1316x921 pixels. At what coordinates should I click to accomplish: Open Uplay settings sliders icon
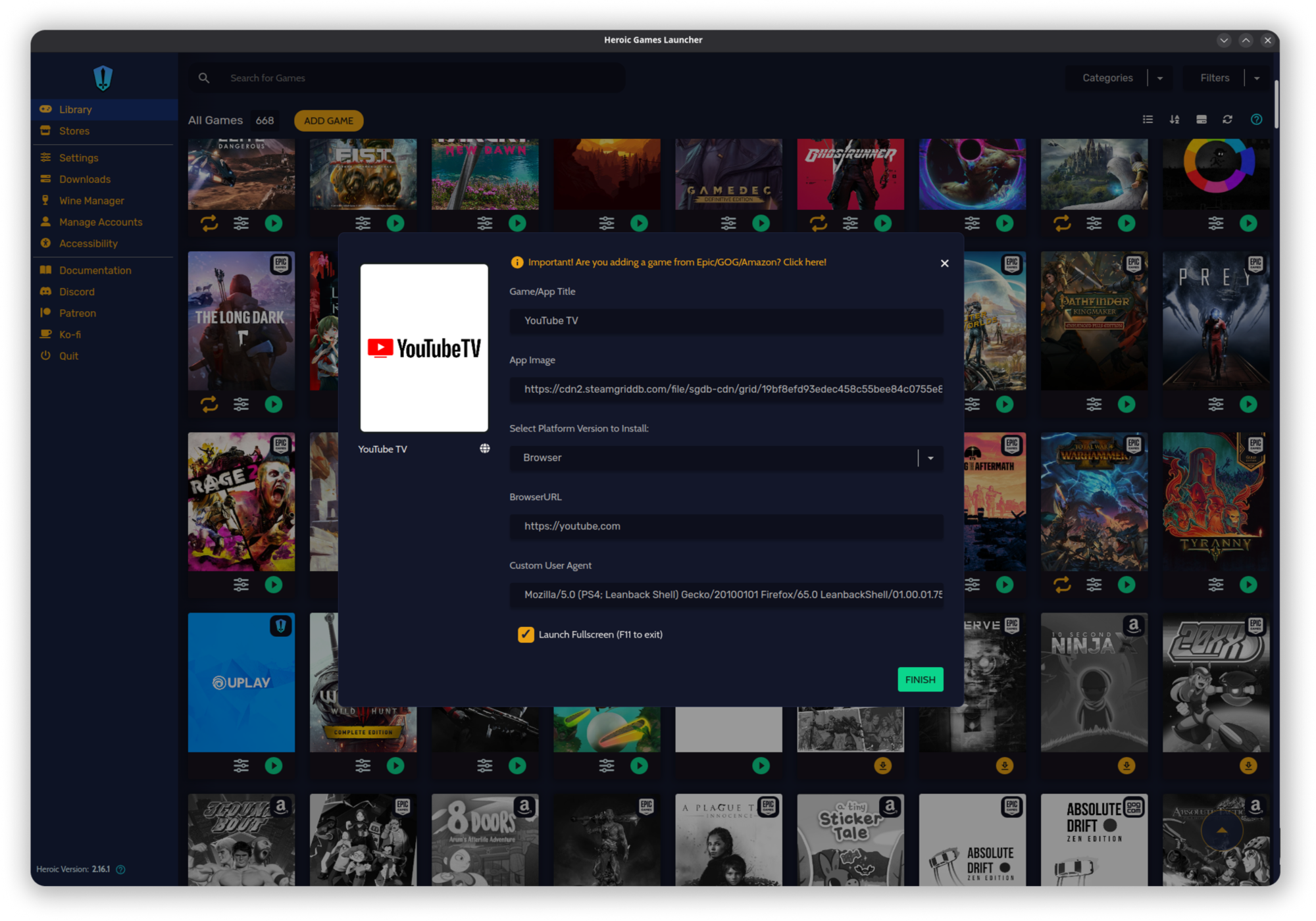coord(241,765)
